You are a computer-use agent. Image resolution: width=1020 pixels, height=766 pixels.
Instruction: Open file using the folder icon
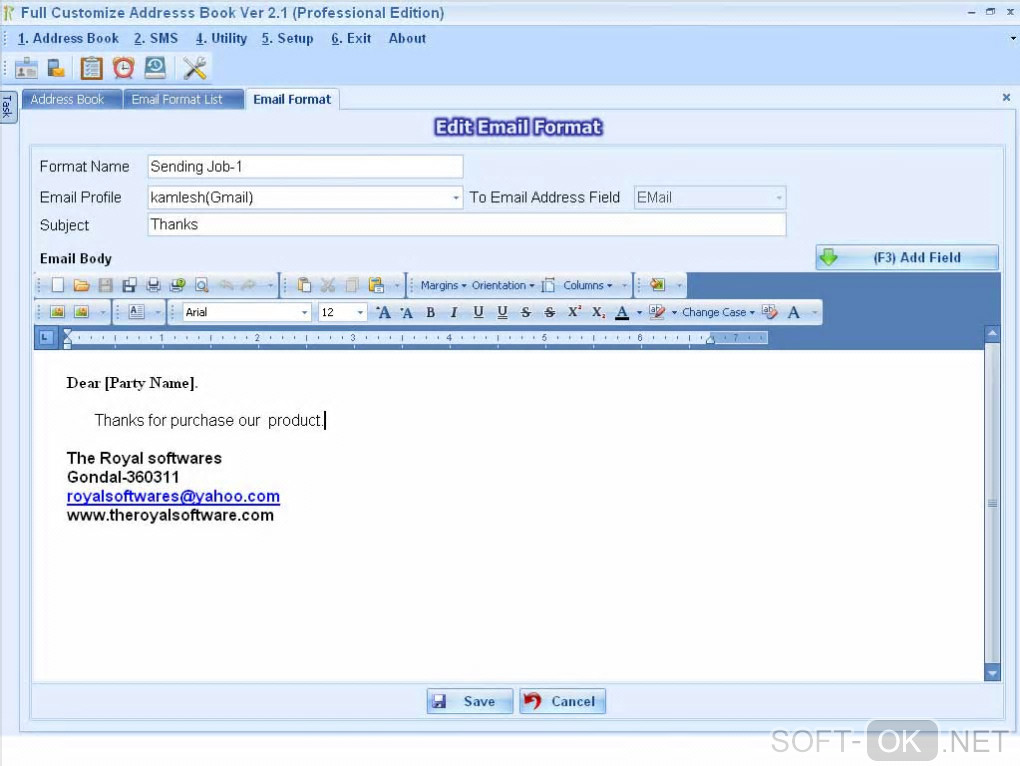(x=81, y=285)
